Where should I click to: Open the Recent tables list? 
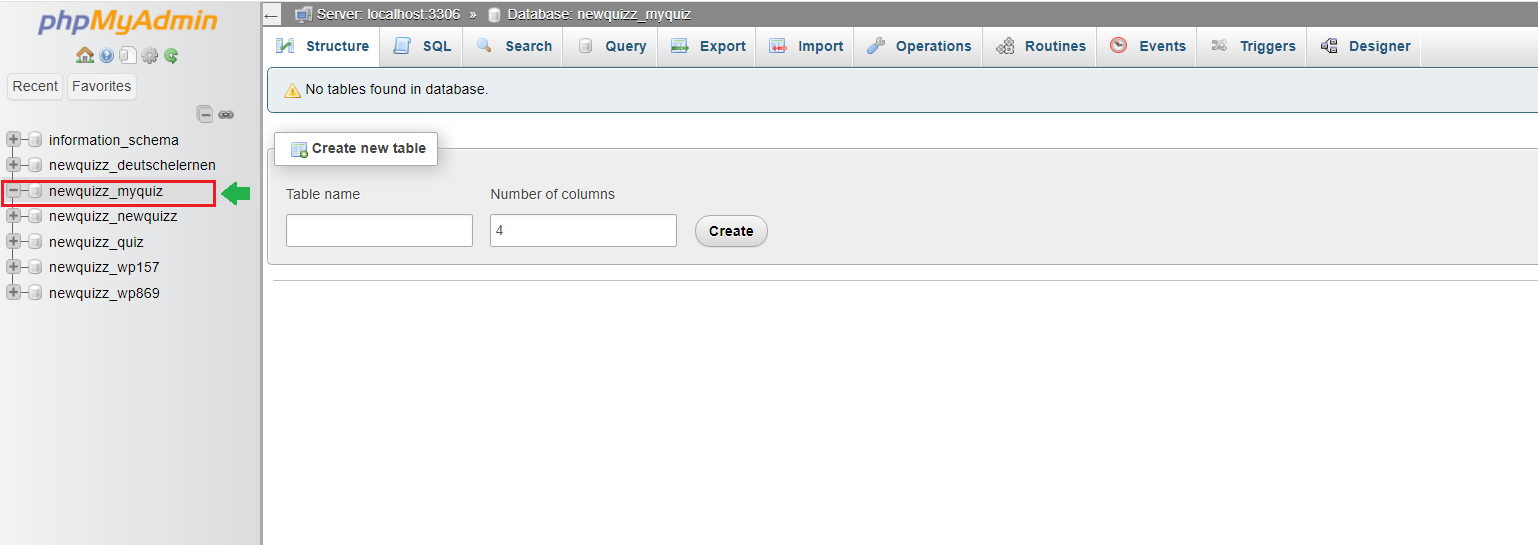coord(35,86)
